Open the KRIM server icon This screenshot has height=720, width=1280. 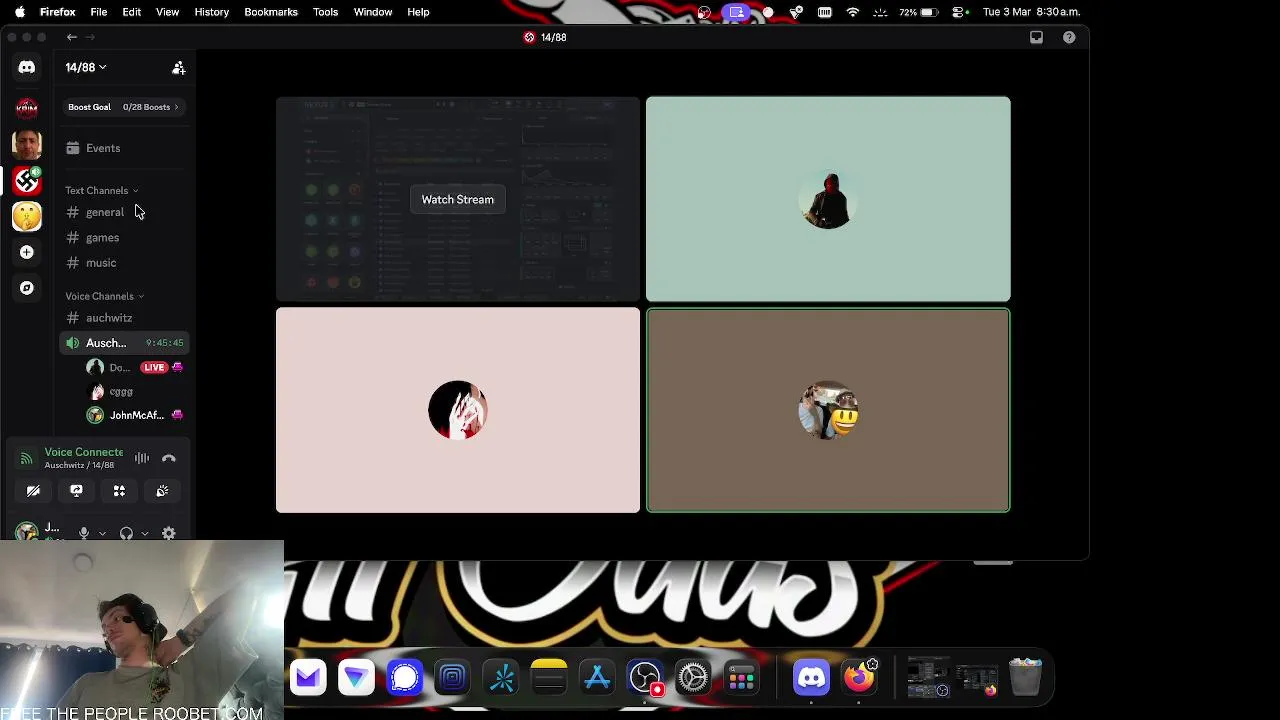tap(27, 108)
